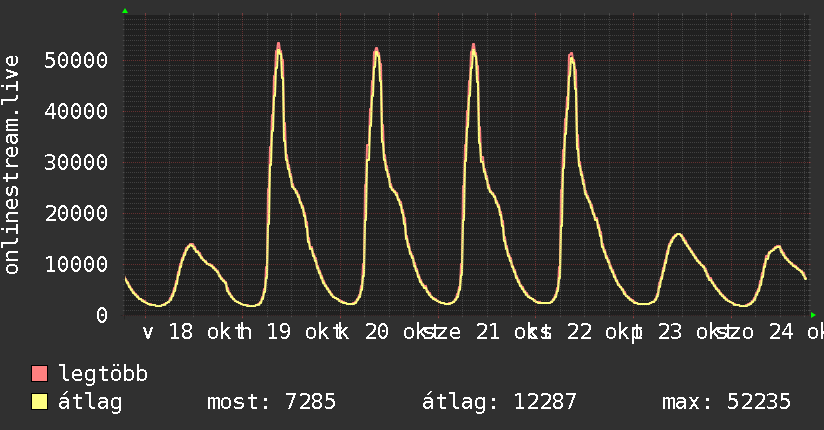Screen dimensions: 824x430
Task: Click the 20000 y-axis label
Action: (76, 213)
